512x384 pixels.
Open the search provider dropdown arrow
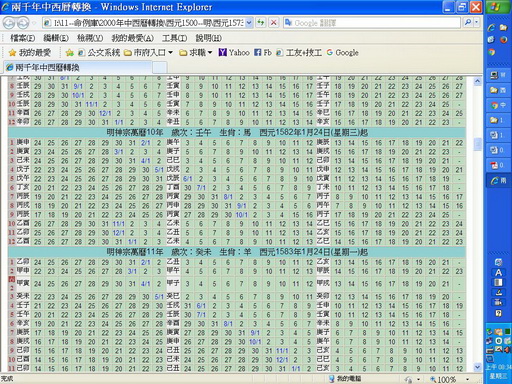pos(477,23)
